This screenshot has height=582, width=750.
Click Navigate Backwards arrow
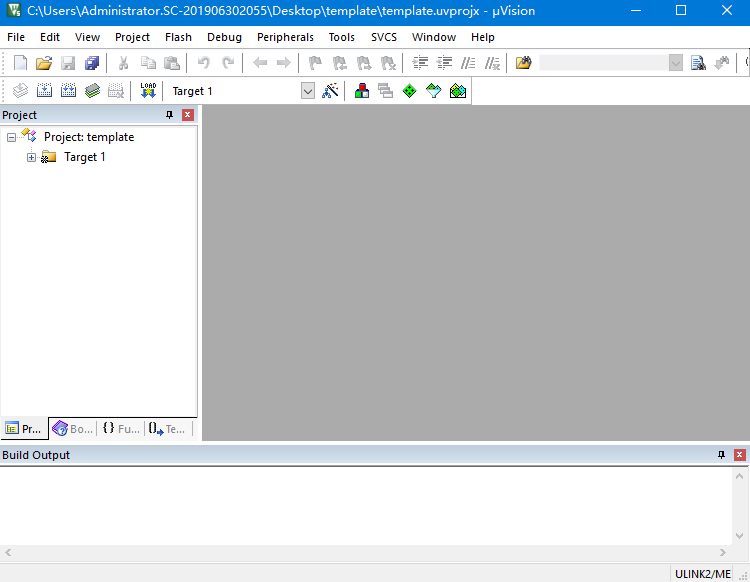[260, 63]
